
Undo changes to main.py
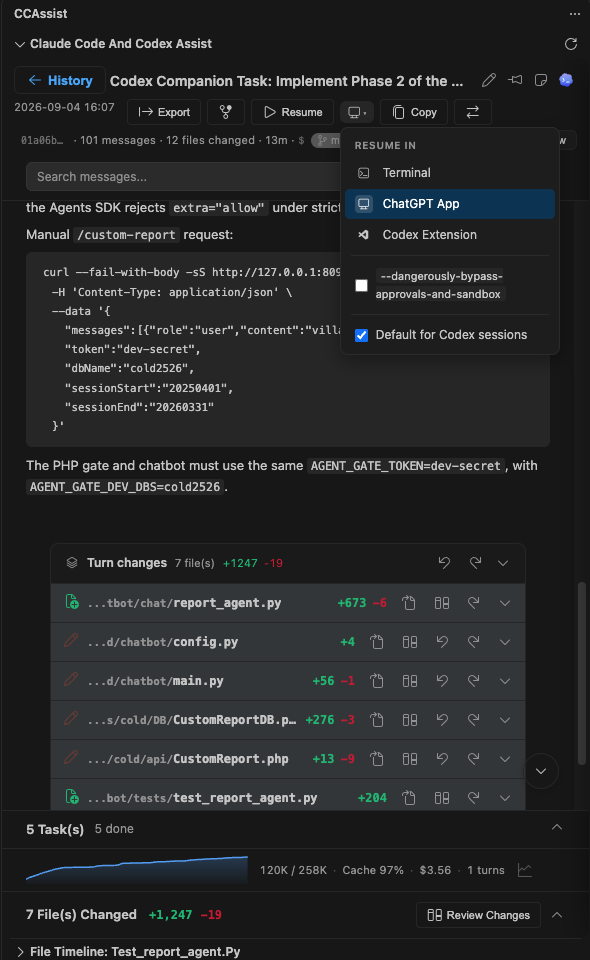tap(442, 681)
